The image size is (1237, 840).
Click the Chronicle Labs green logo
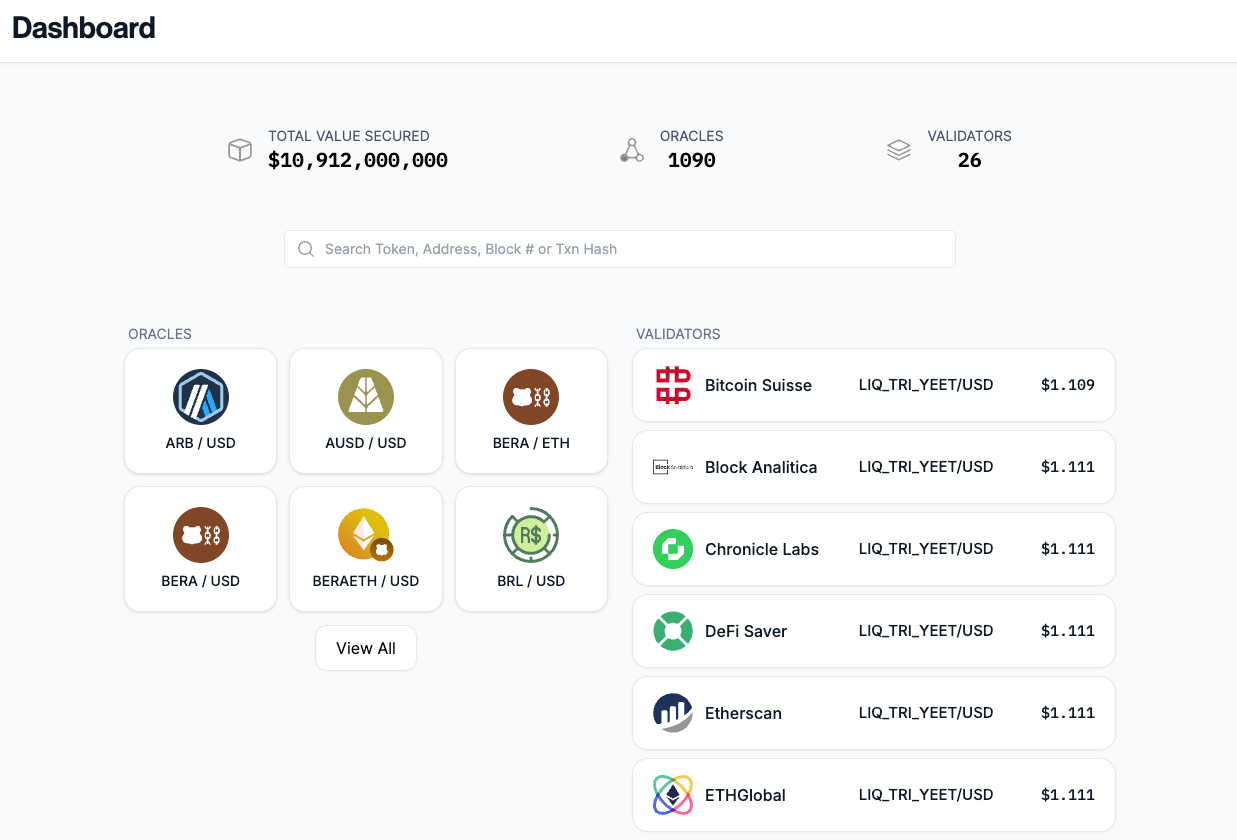tap(673, 549)
